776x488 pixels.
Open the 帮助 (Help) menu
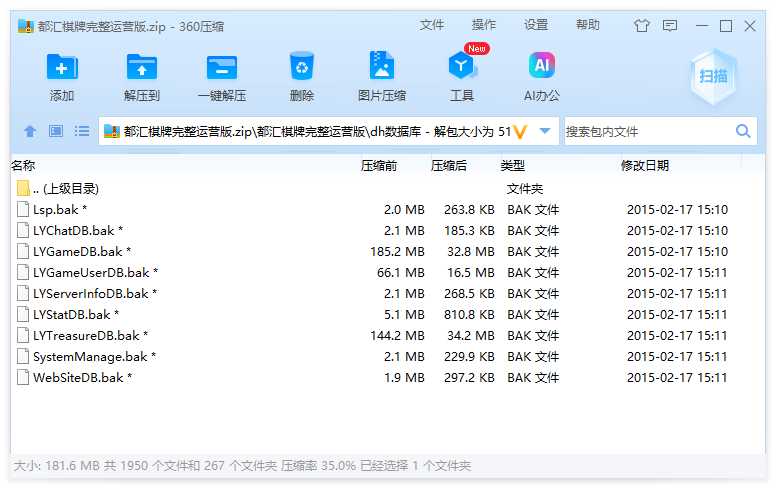click(587, 25)
